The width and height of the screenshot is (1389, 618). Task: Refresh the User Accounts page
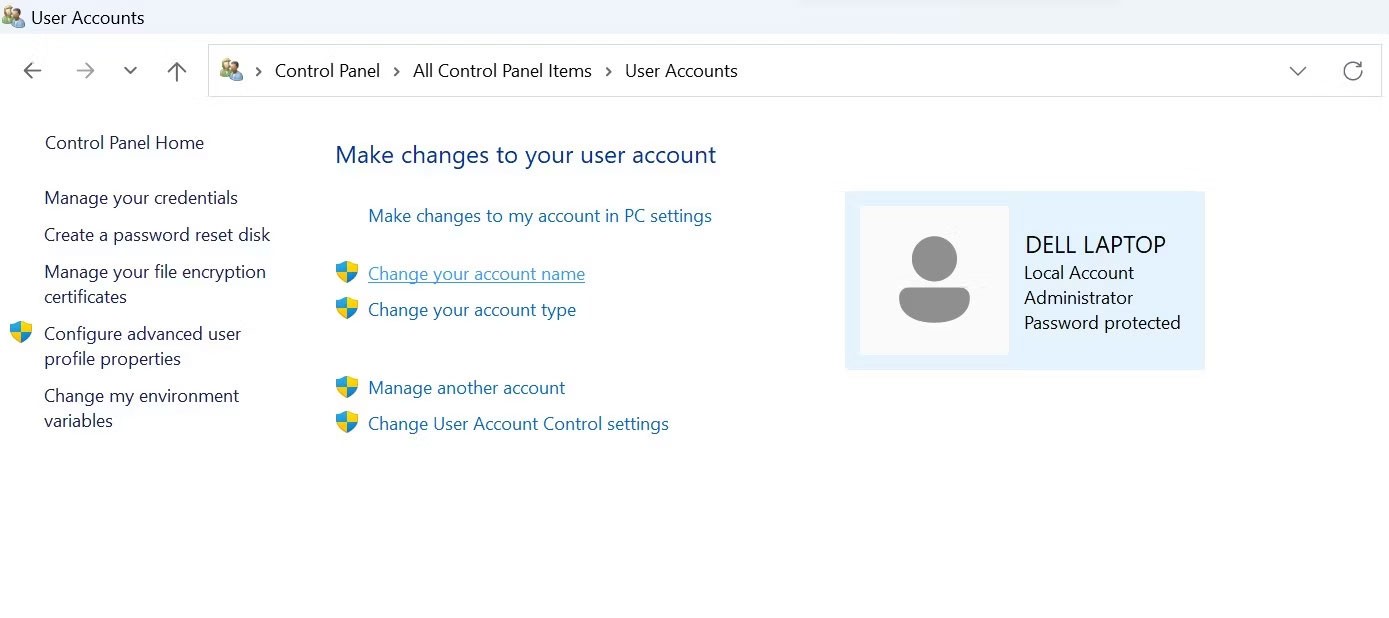pos(1352,71)
